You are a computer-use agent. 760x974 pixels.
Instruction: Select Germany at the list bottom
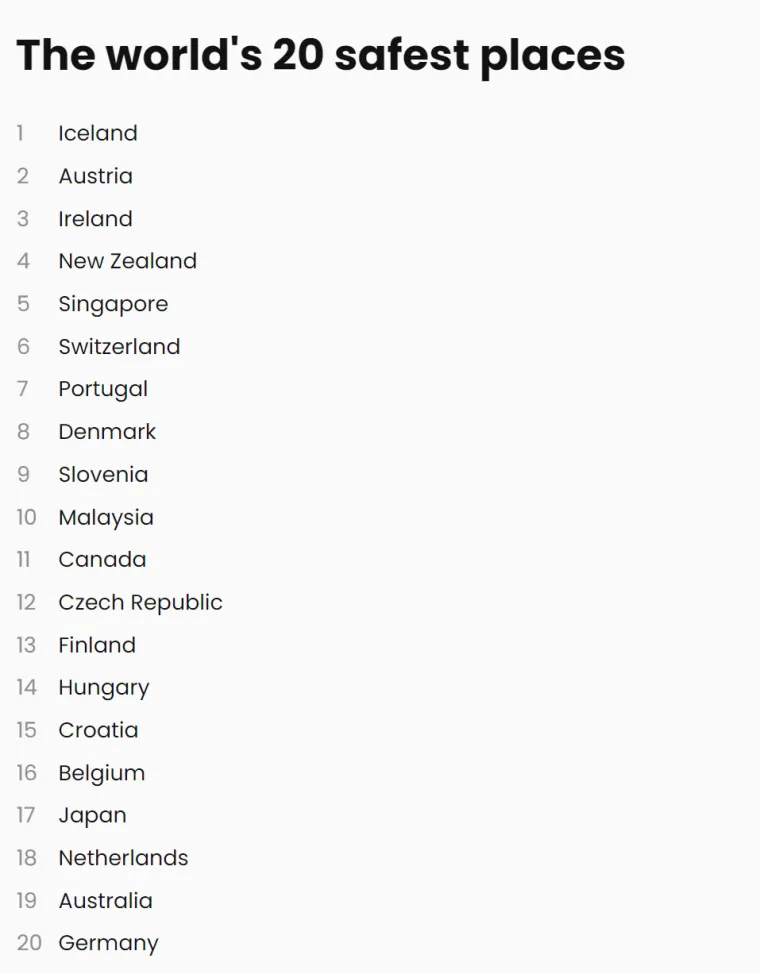click(x=108, y=943)
